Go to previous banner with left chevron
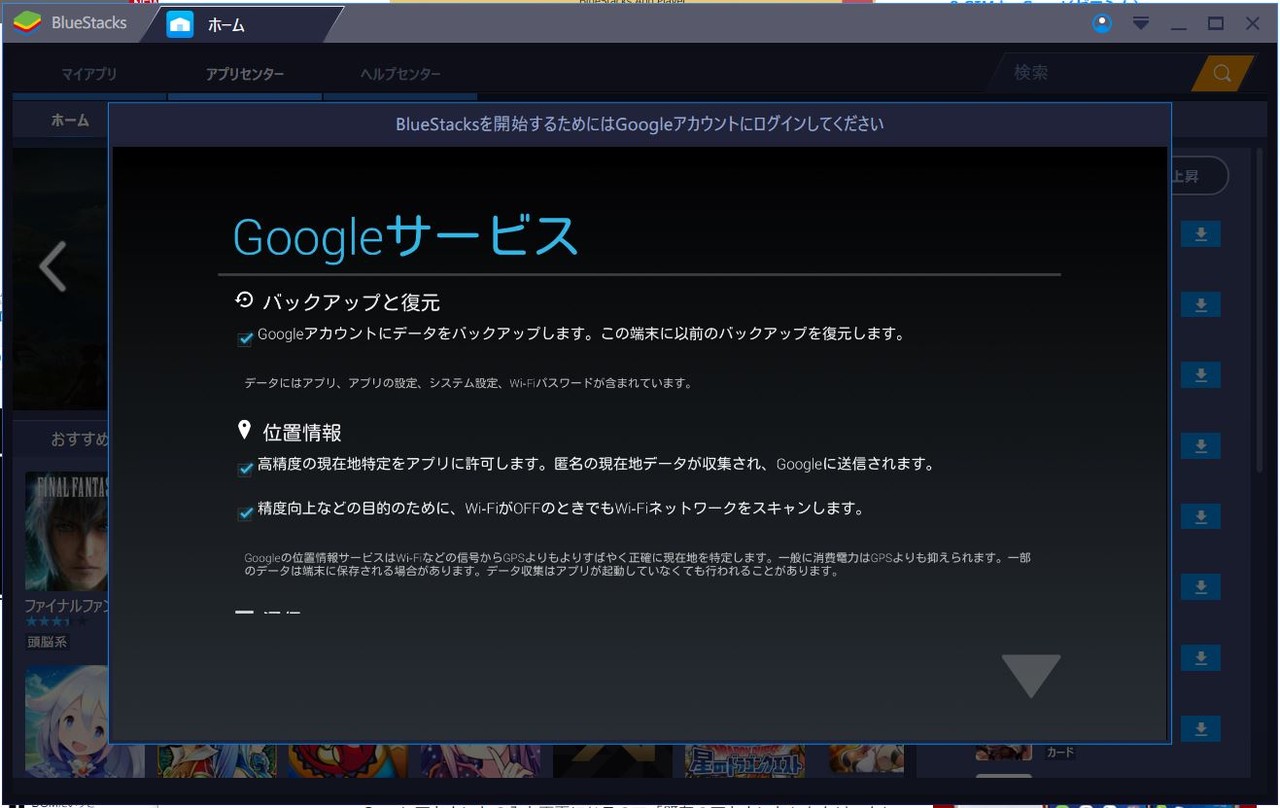 click(x=52, y=267)
